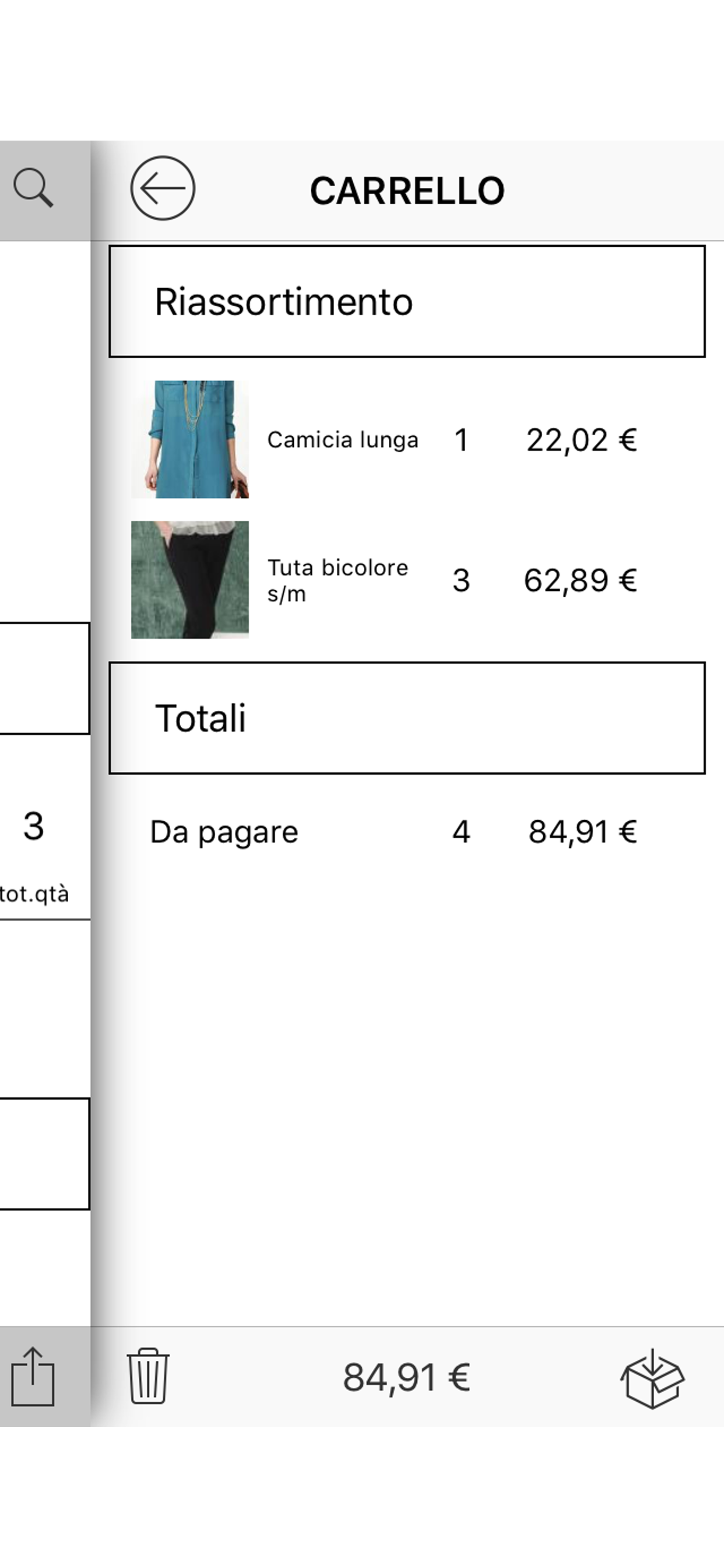Tap the back arrow icon
Viewport: 724px width, 1568px height.
point(163,188)
